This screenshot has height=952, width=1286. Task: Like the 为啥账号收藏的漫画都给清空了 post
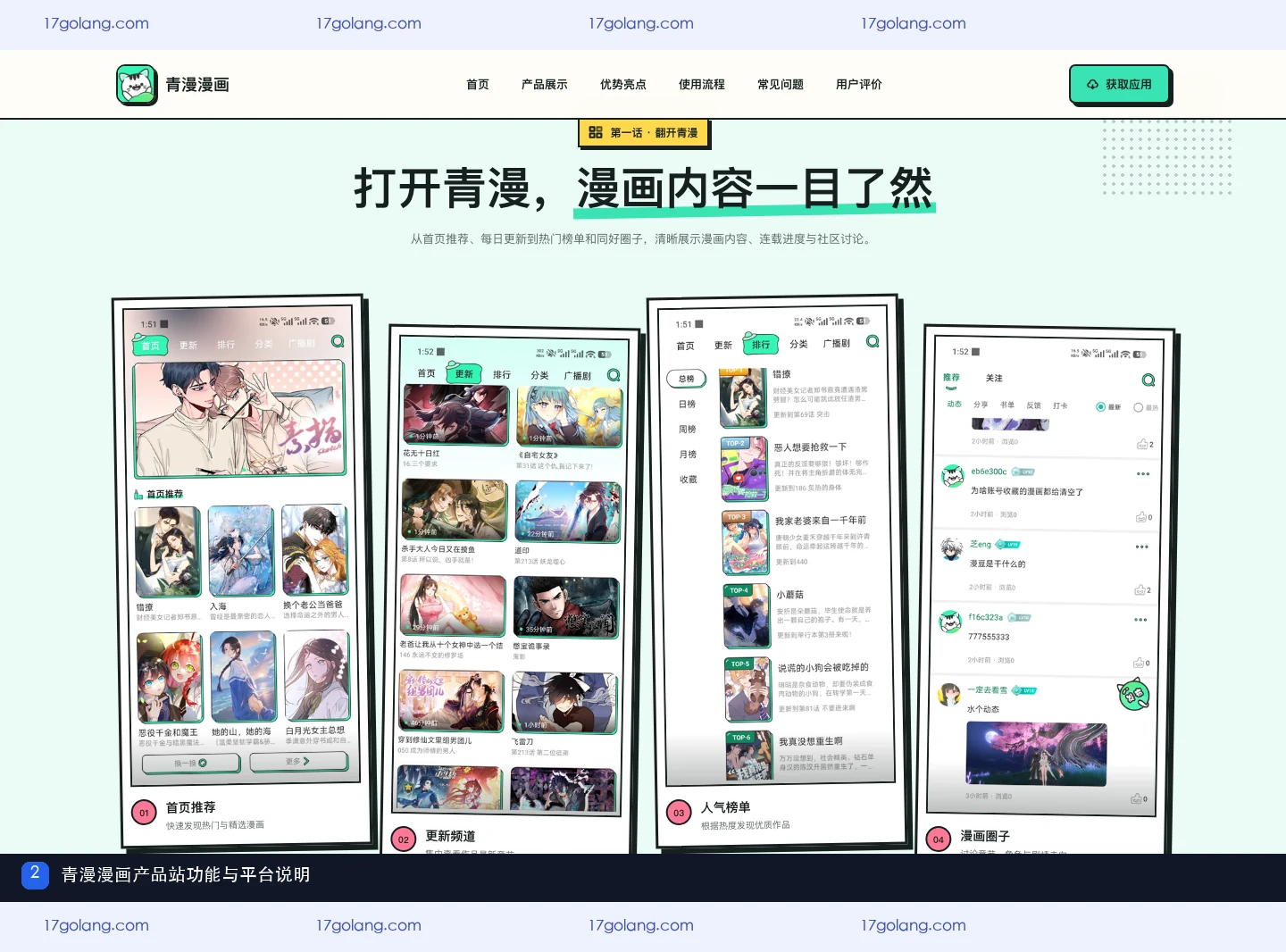coord(1144,517)
